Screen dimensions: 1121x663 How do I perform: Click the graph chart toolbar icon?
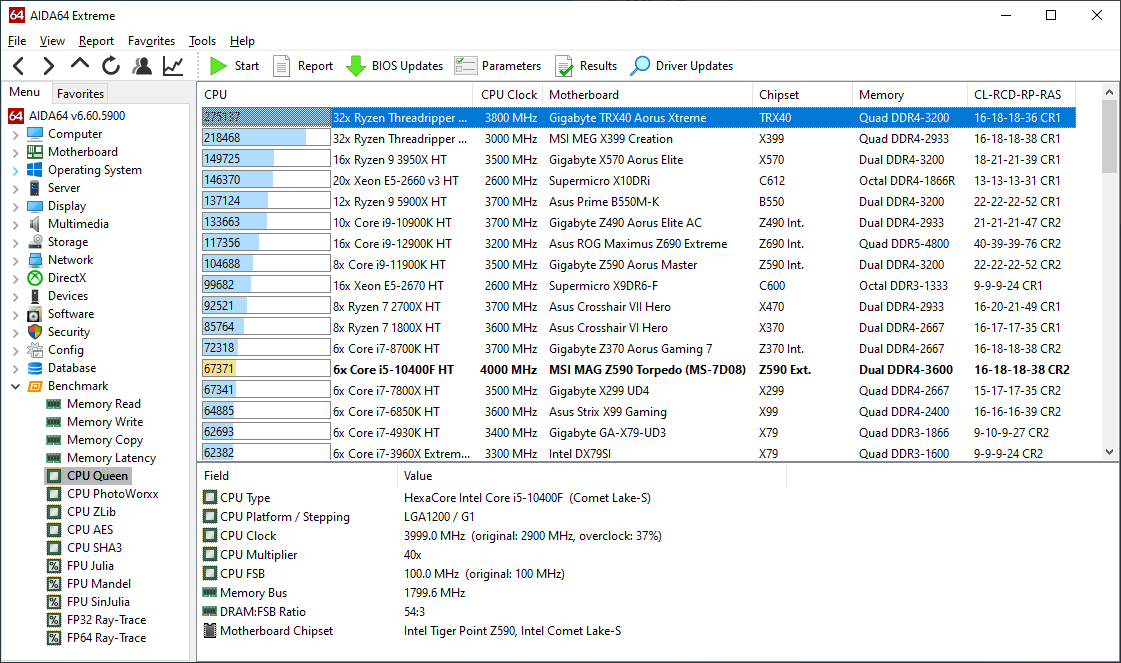point(173,66)
